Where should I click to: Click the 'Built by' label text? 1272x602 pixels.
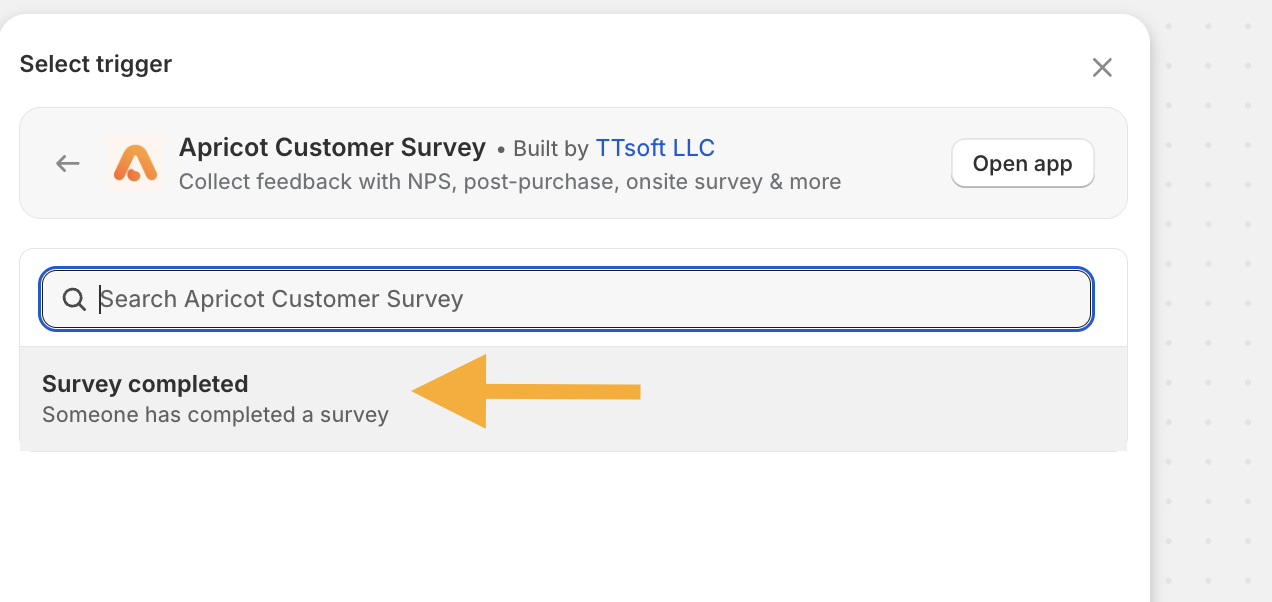[550, 149]
